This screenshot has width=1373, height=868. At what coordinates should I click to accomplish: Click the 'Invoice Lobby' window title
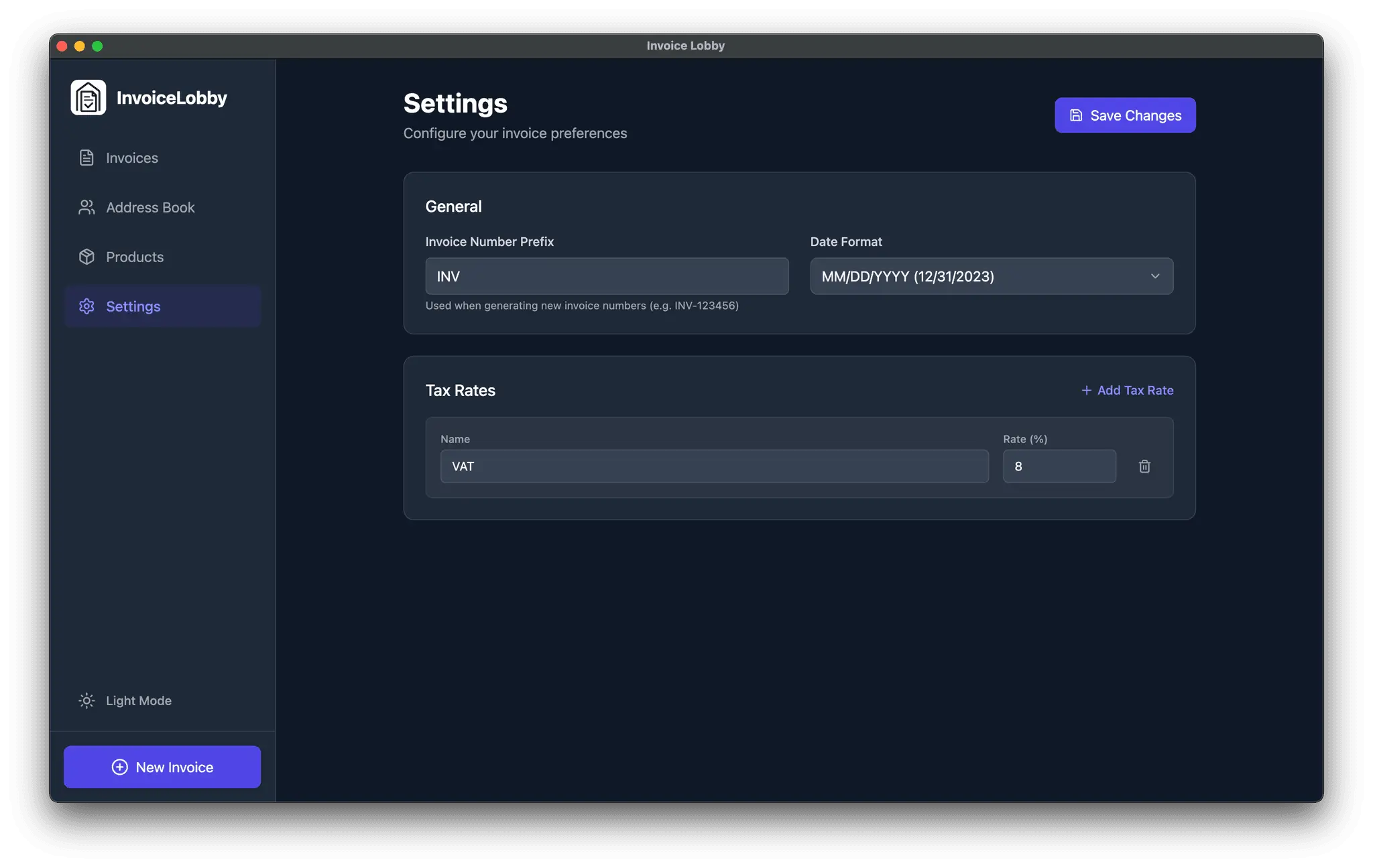686,46
